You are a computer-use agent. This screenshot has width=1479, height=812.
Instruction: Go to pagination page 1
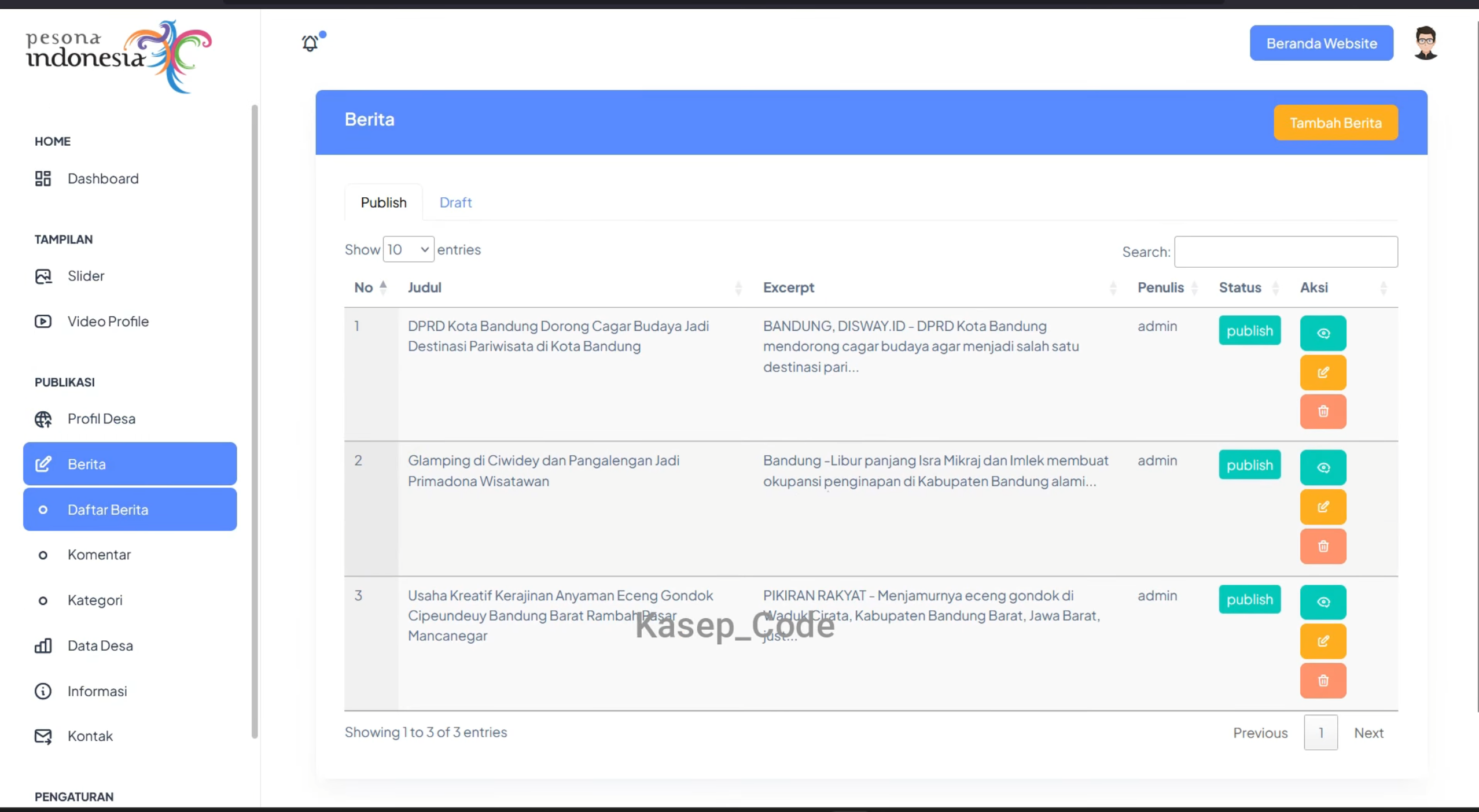[x=1320, y=733]
